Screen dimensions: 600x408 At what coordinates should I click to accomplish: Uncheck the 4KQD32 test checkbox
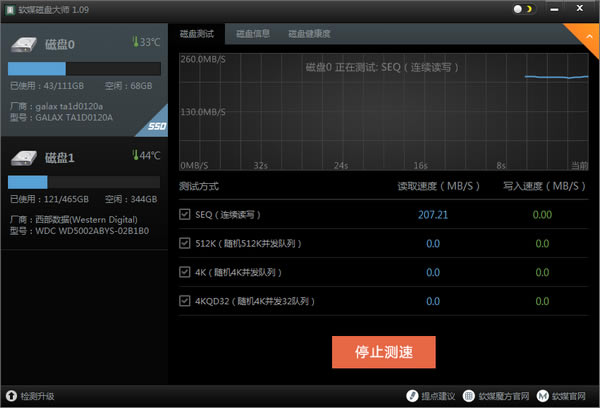pos(184,301)
